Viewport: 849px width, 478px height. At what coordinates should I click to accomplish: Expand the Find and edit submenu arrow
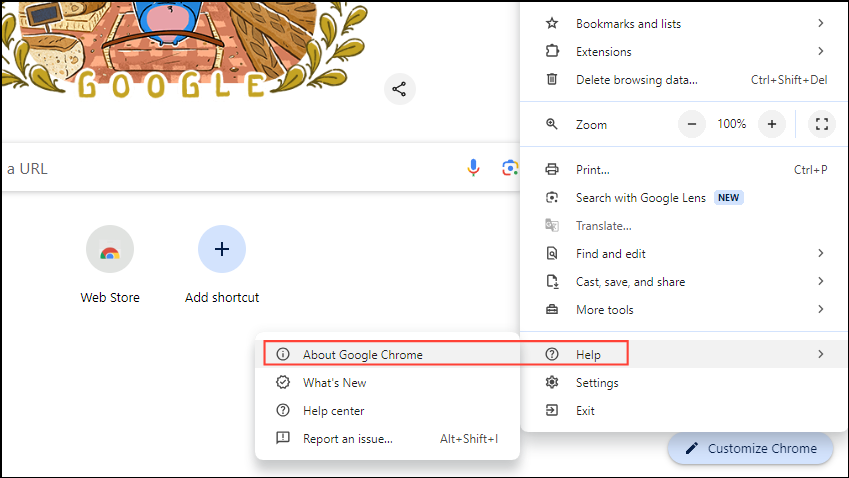(x=821, y=253)
